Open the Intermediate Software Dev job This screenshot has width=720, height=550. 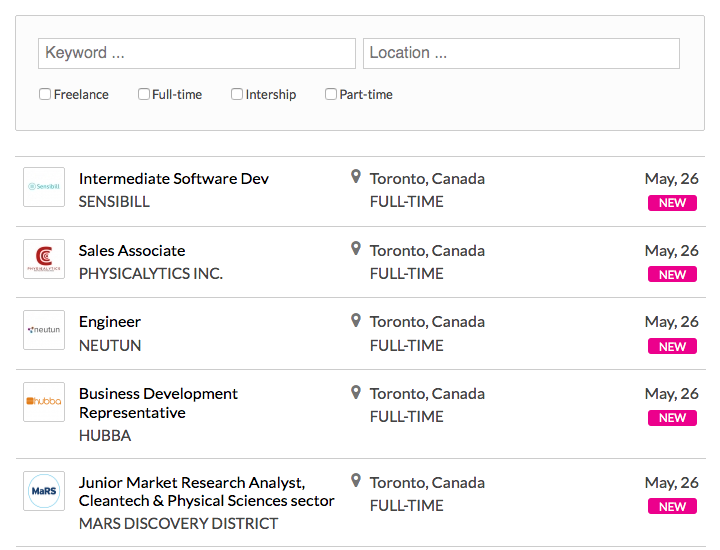[174, 179]
